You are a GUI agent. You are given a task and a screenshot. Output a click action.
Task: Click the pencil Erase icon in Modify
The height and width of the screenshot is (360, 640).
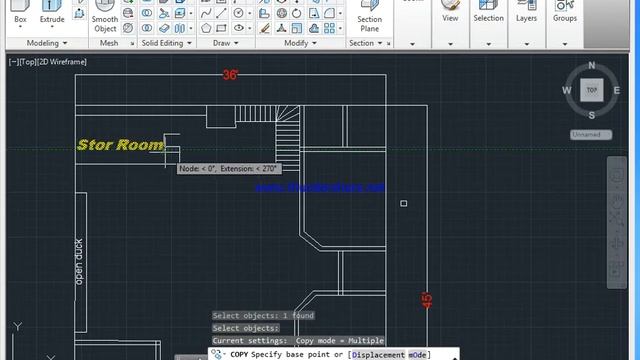point(264,28)
